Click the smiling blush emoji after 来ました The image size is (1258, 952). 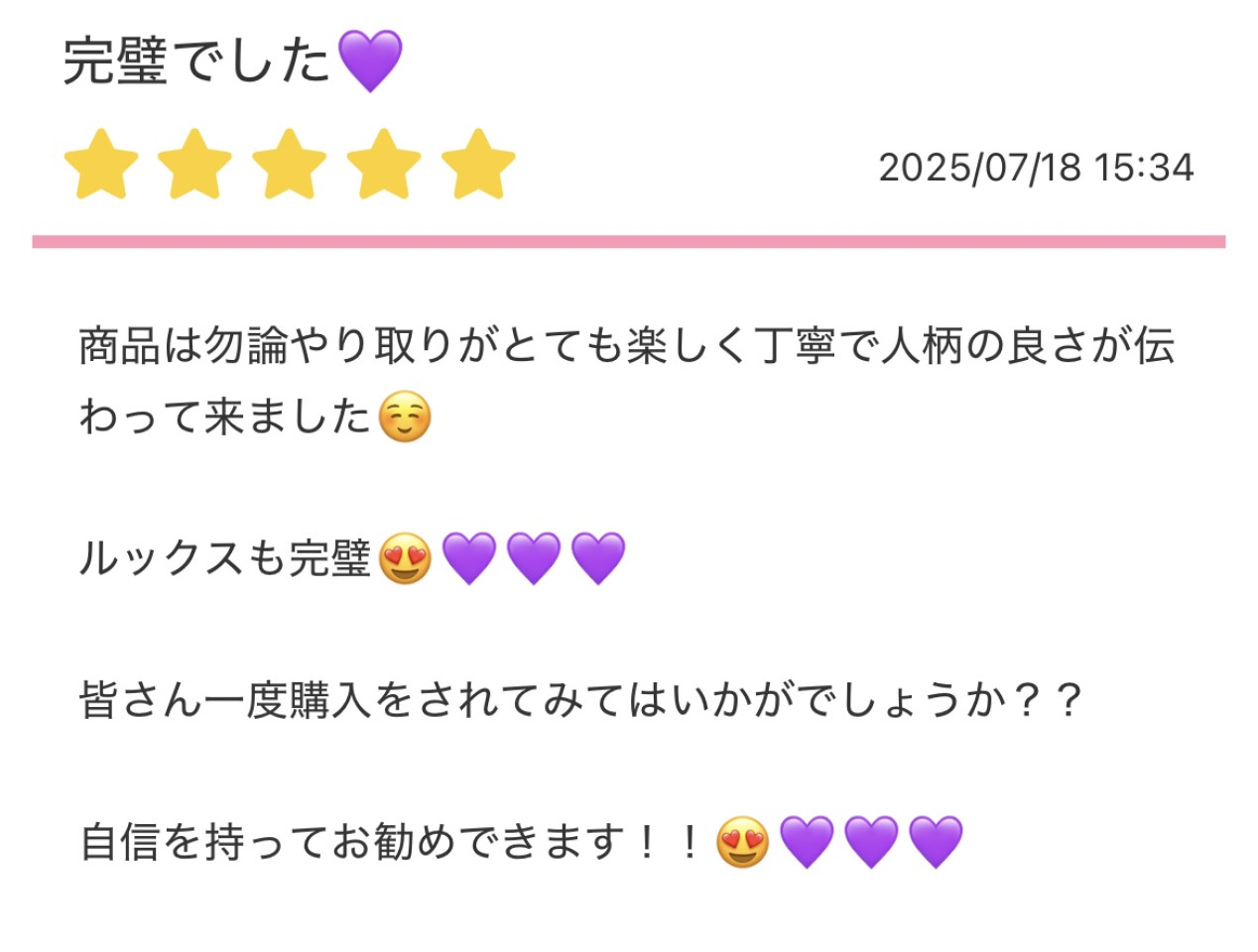click(x=405, y=416)
